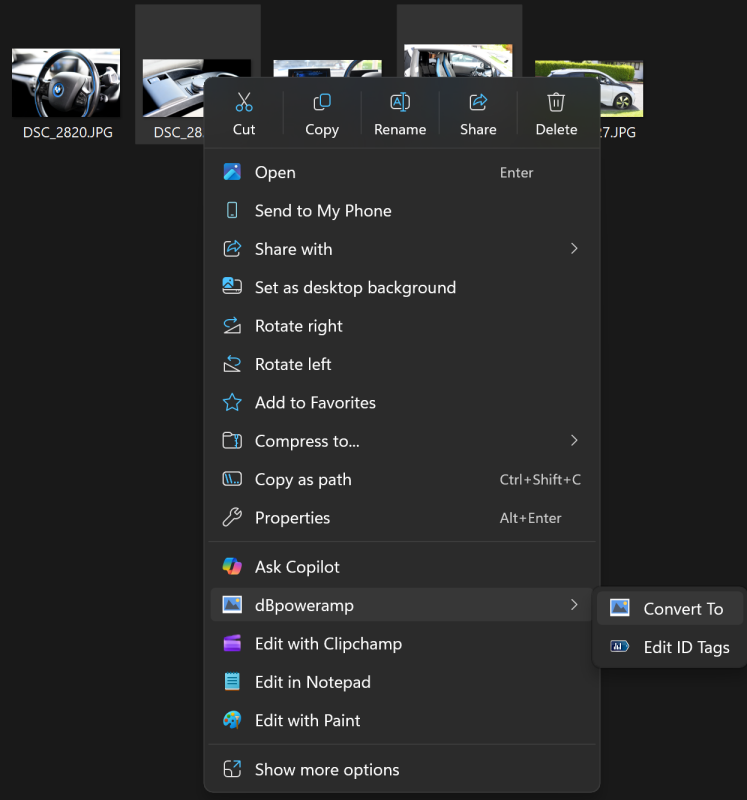Expand the Compress to submenu arrow
Image resolution: width=747 pixels, height=800 pixels.
(x=574, y=441)
